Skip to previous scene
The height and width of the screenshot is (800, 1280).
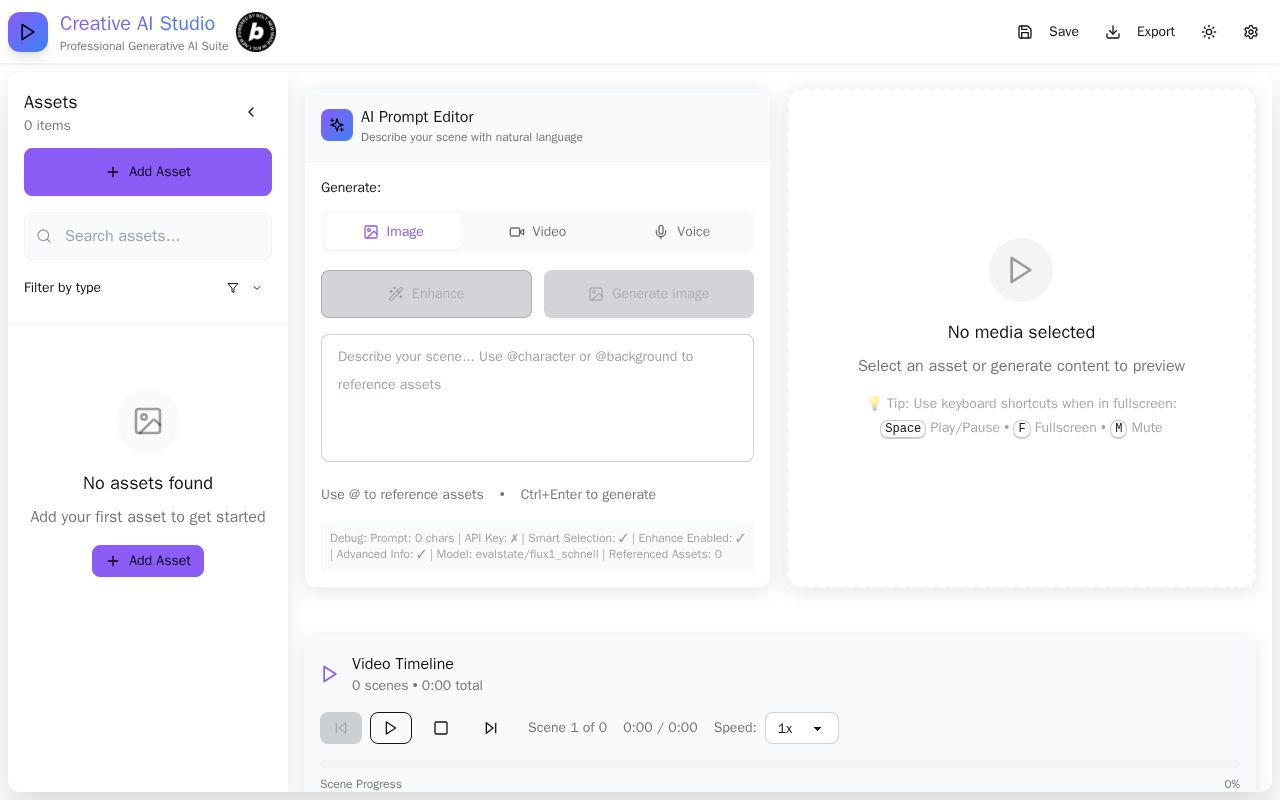[x=341, y=728]
